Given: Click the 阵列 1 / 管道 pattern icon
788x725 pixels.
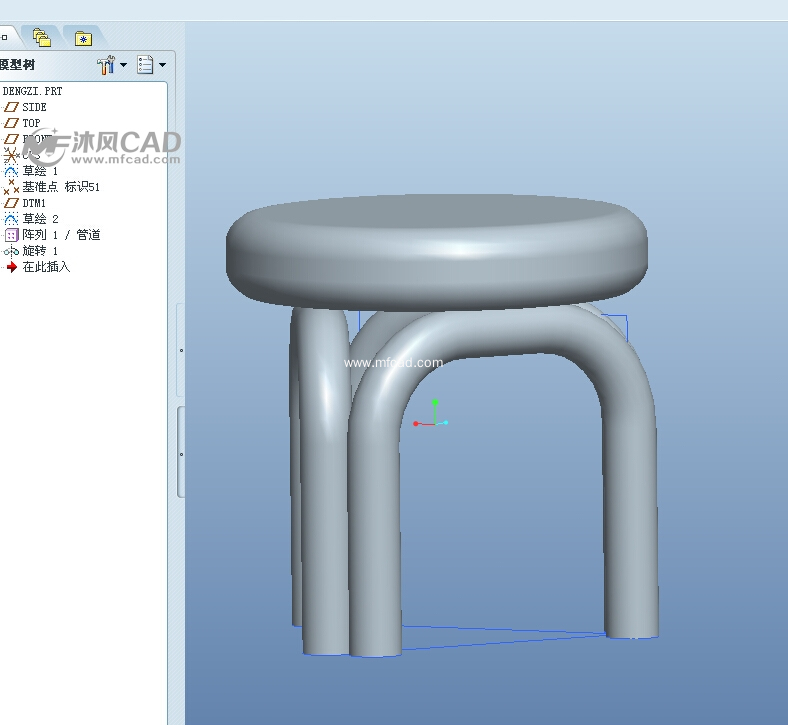Looking at the screenshot, I should pos(12,235).
